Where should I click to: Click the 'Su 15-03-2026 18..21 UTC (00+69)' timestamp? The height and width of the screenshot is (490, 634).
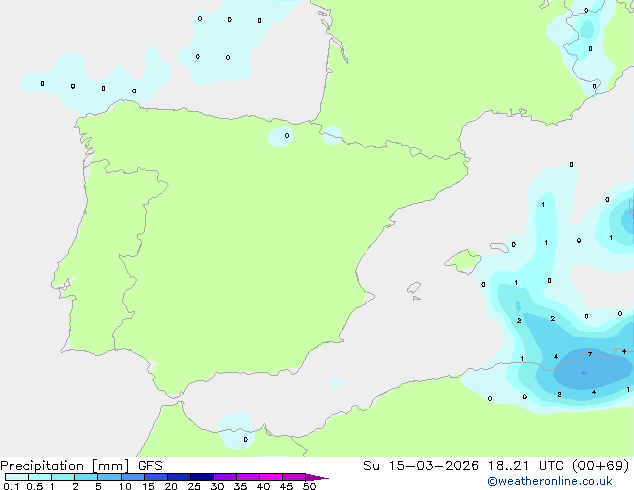(x=496, y=466)
